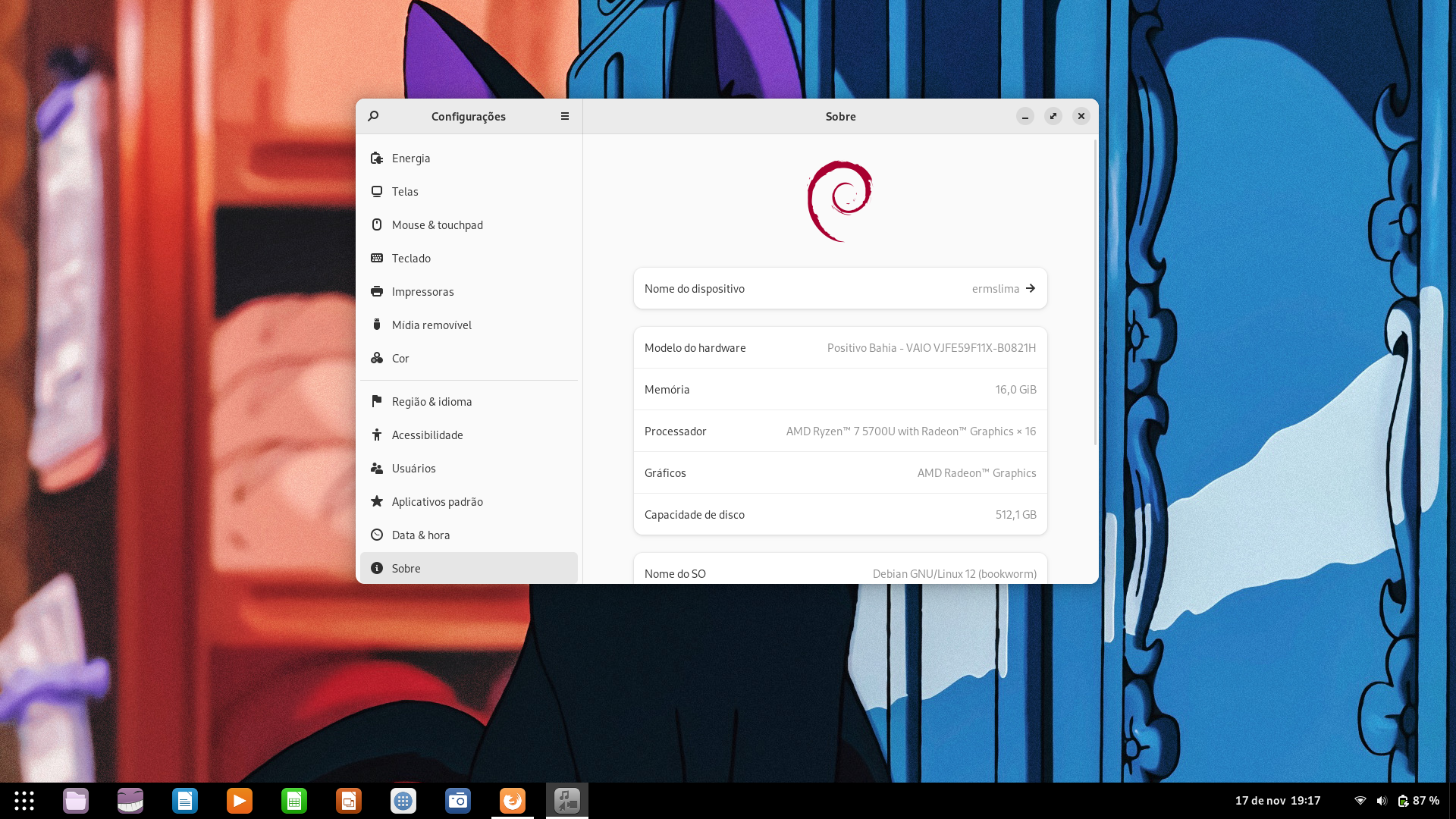Click the Sobre panel scrollbar

(1095, 292)
